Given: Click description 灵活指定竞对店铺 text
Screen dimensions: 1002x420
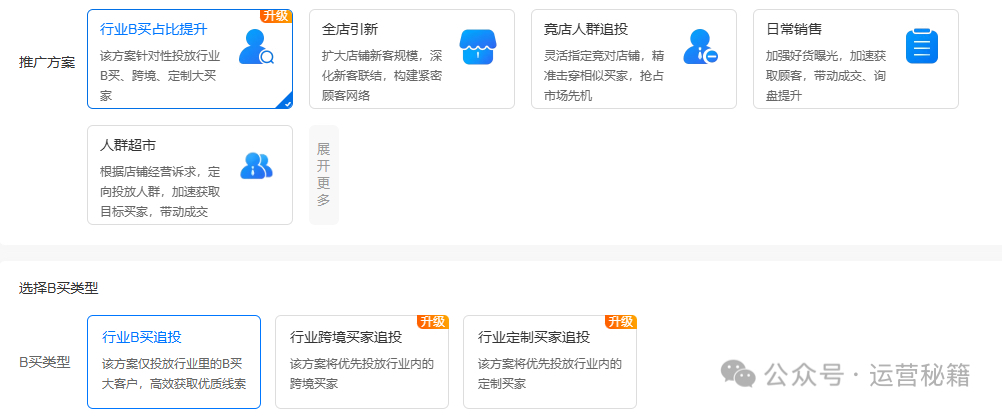Looking at the screenshot, I should (604, 75).
